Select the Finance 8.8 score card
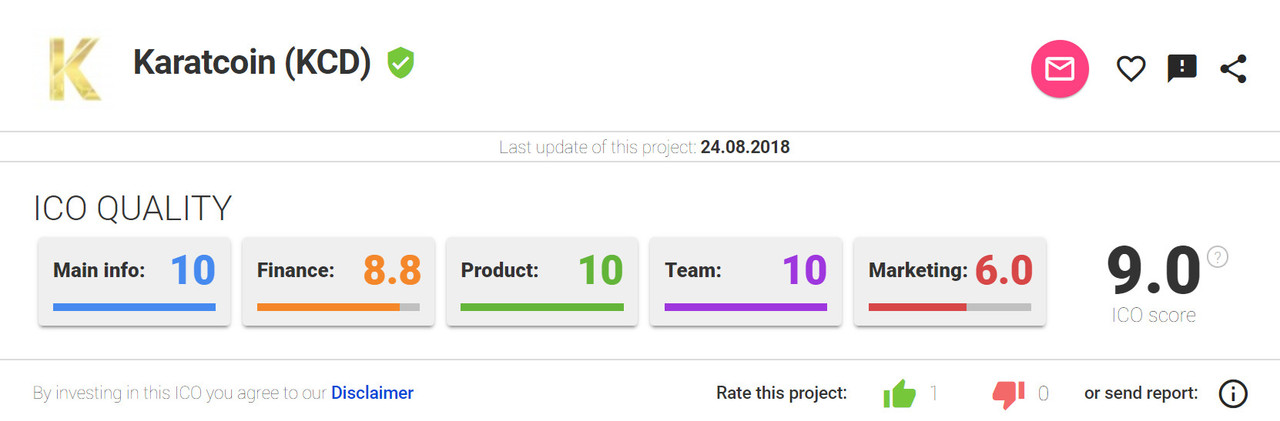The image size is (1280, 421). tap(338, 281)
